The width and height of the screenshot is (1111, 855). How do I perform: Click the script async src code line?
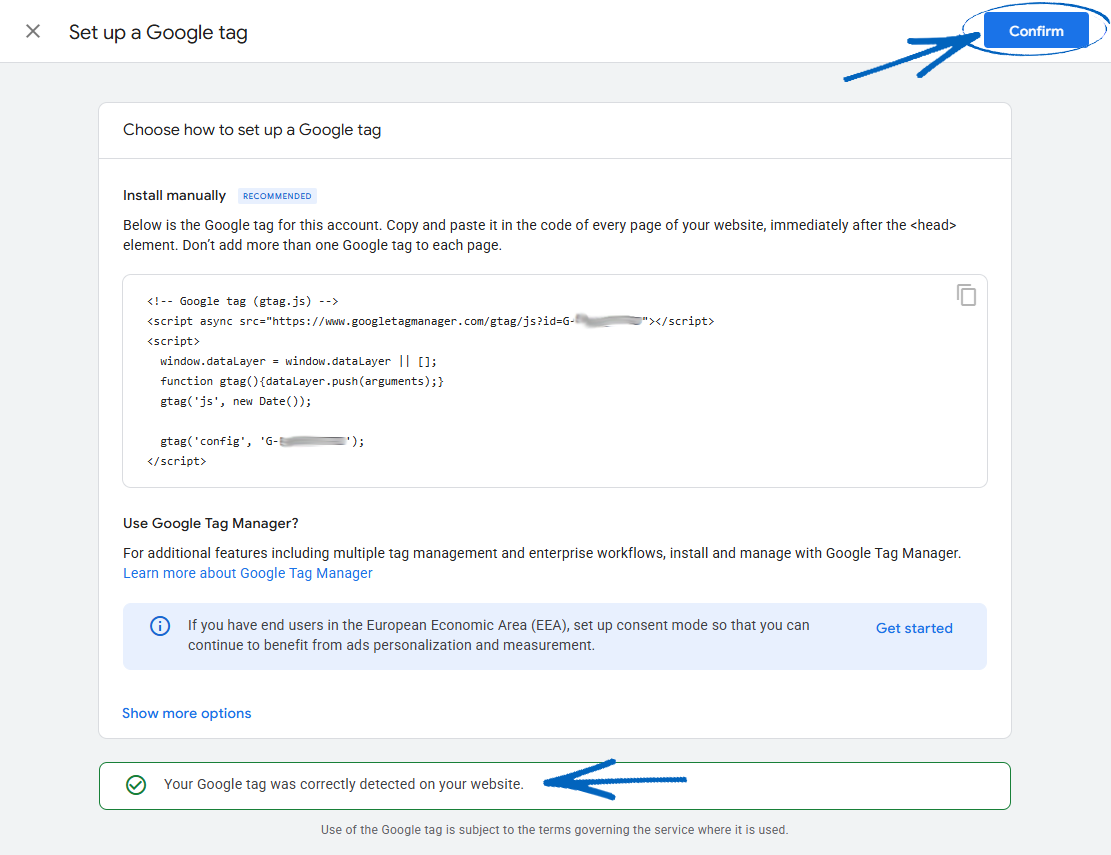tap(430, 321)
